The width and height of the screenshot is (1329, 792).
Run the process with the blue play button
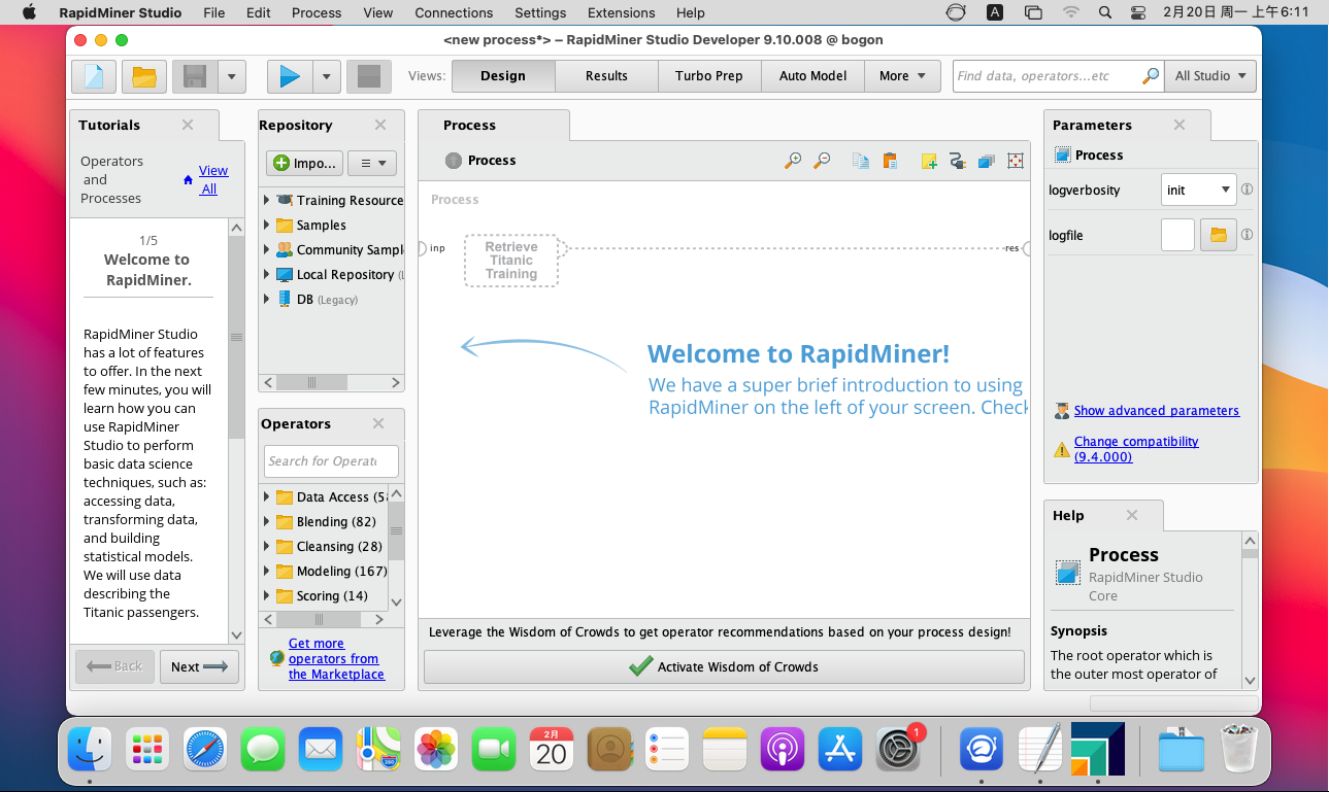pos(290,76)
